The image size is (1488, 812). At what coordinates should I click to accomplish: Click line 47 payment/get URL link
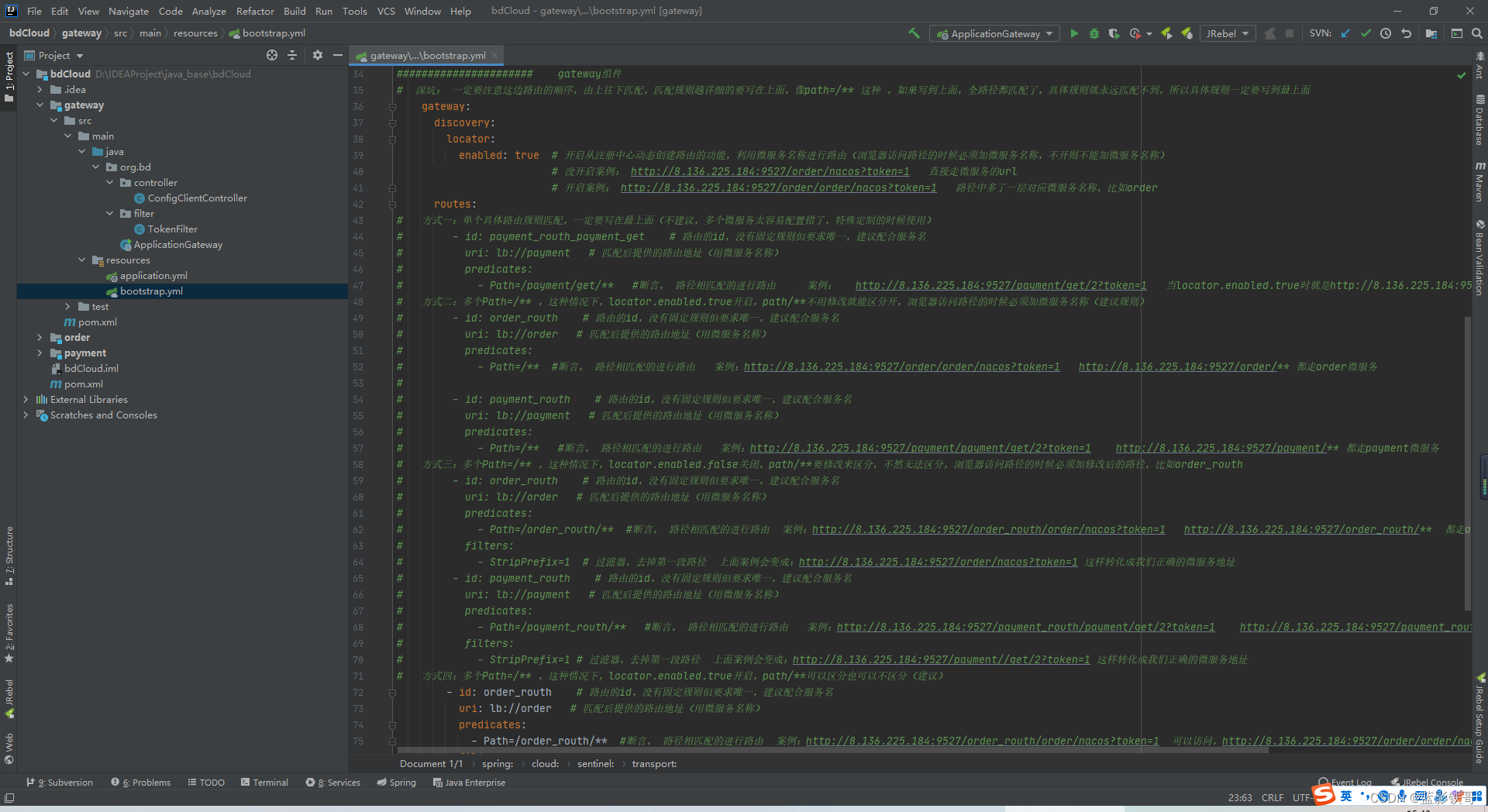tap(1001, 285)
